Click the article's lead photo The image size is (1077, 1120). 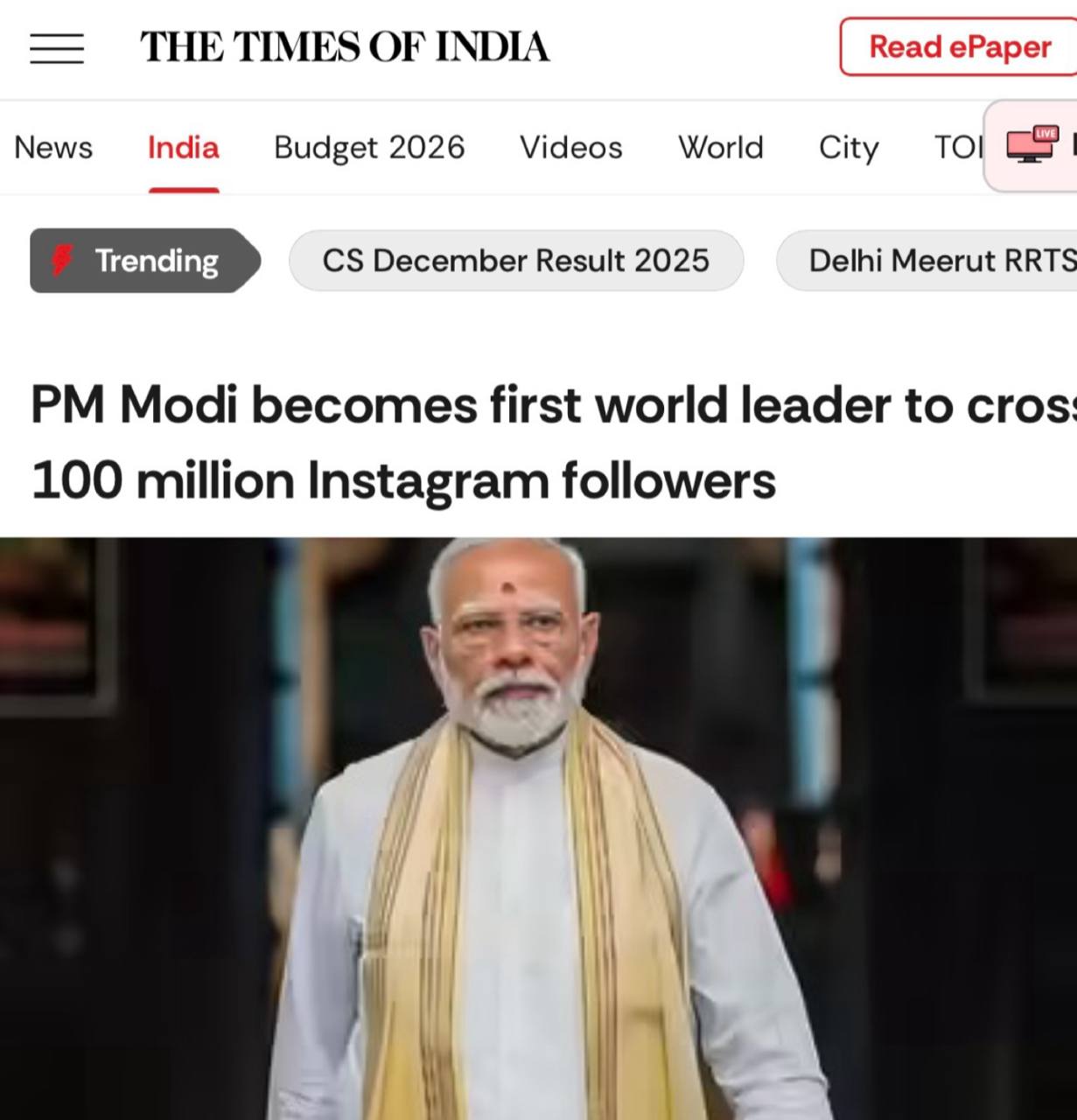[x=538, y=828]
